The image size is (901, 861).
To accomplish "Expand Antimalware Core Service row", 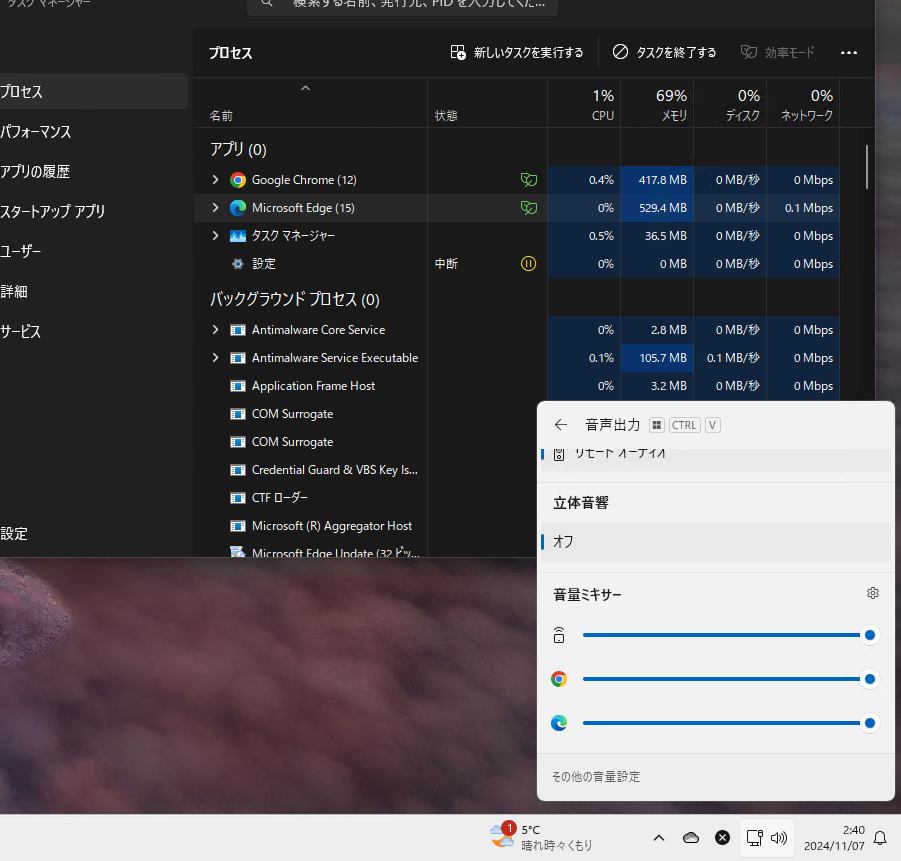I will coord(215,330).
